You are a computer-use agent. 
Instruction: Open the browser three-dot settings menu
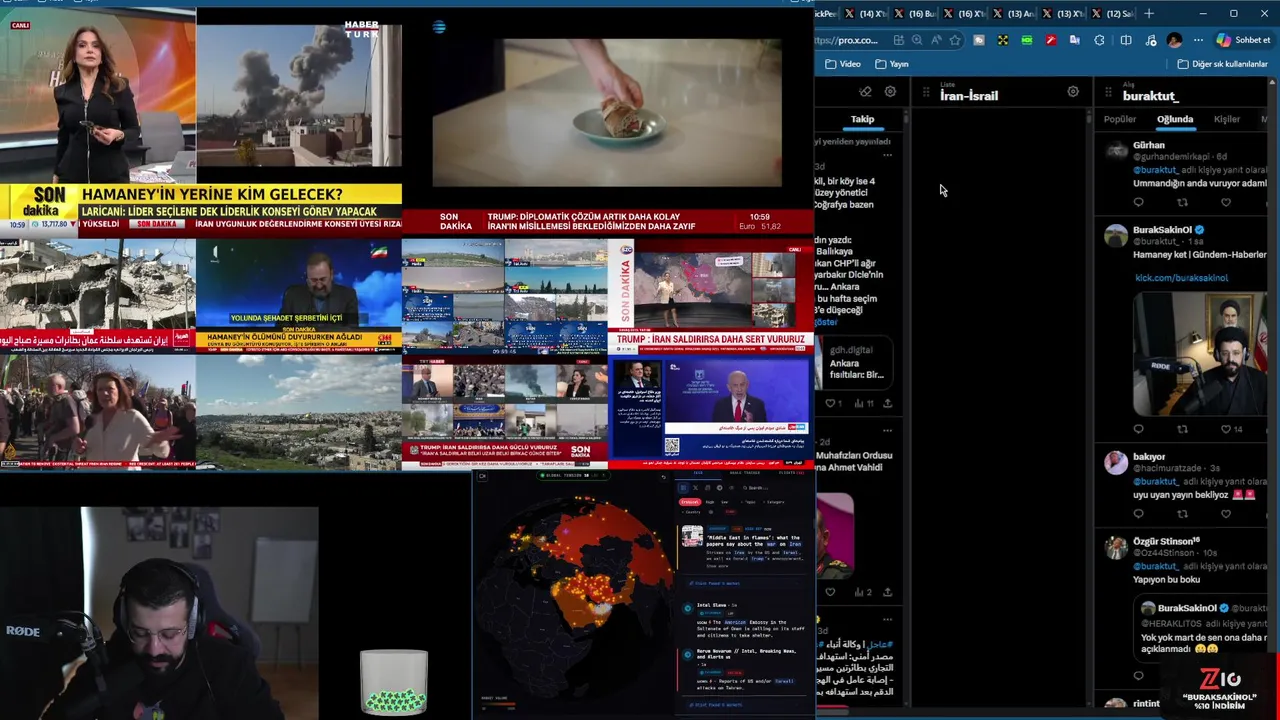(1198, 40)
